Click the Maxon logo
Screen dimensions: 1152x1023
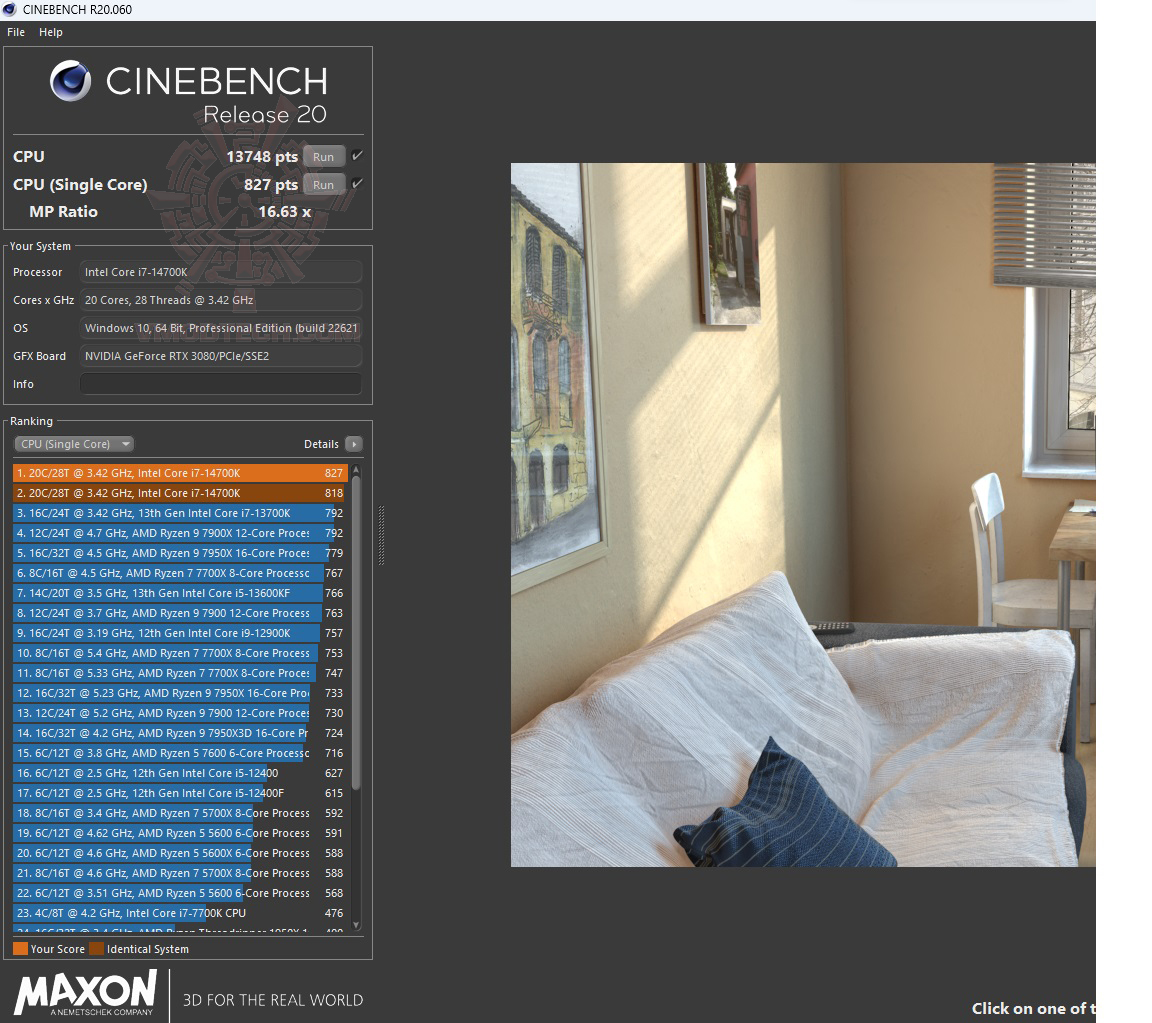[85, 992]
